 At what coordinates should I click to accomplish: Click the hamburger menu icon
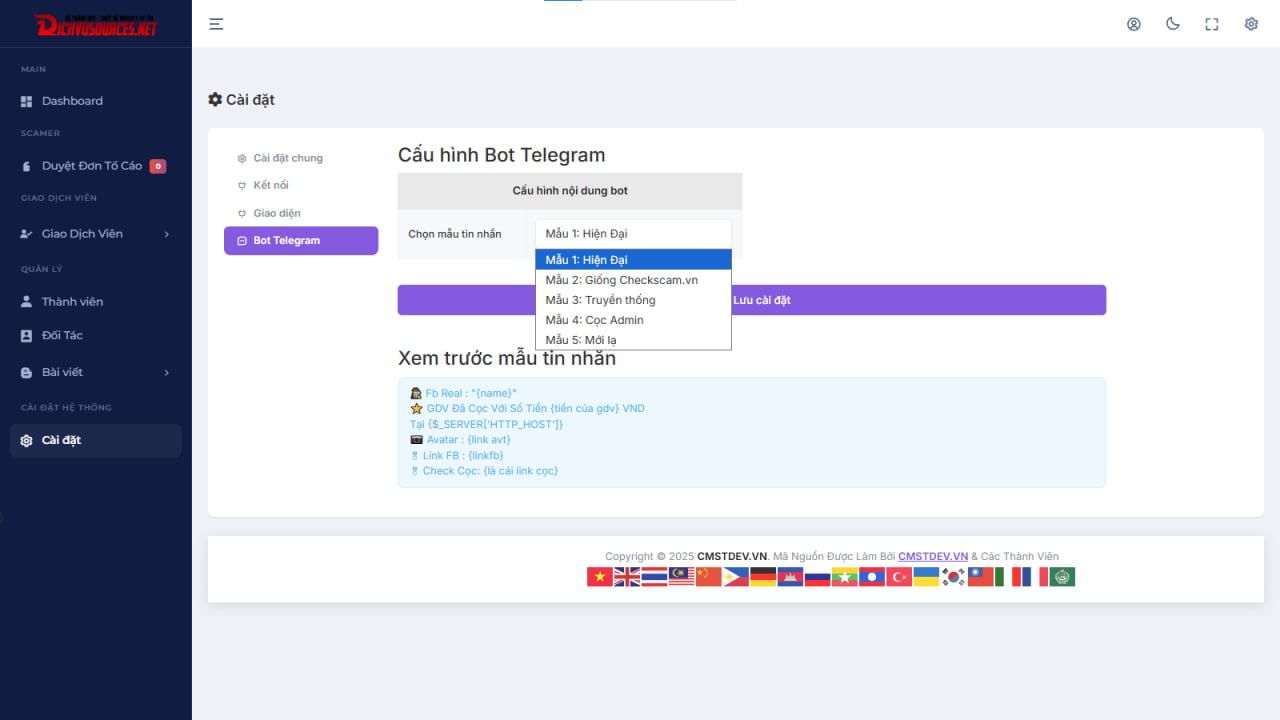click(x=216, y=24)
